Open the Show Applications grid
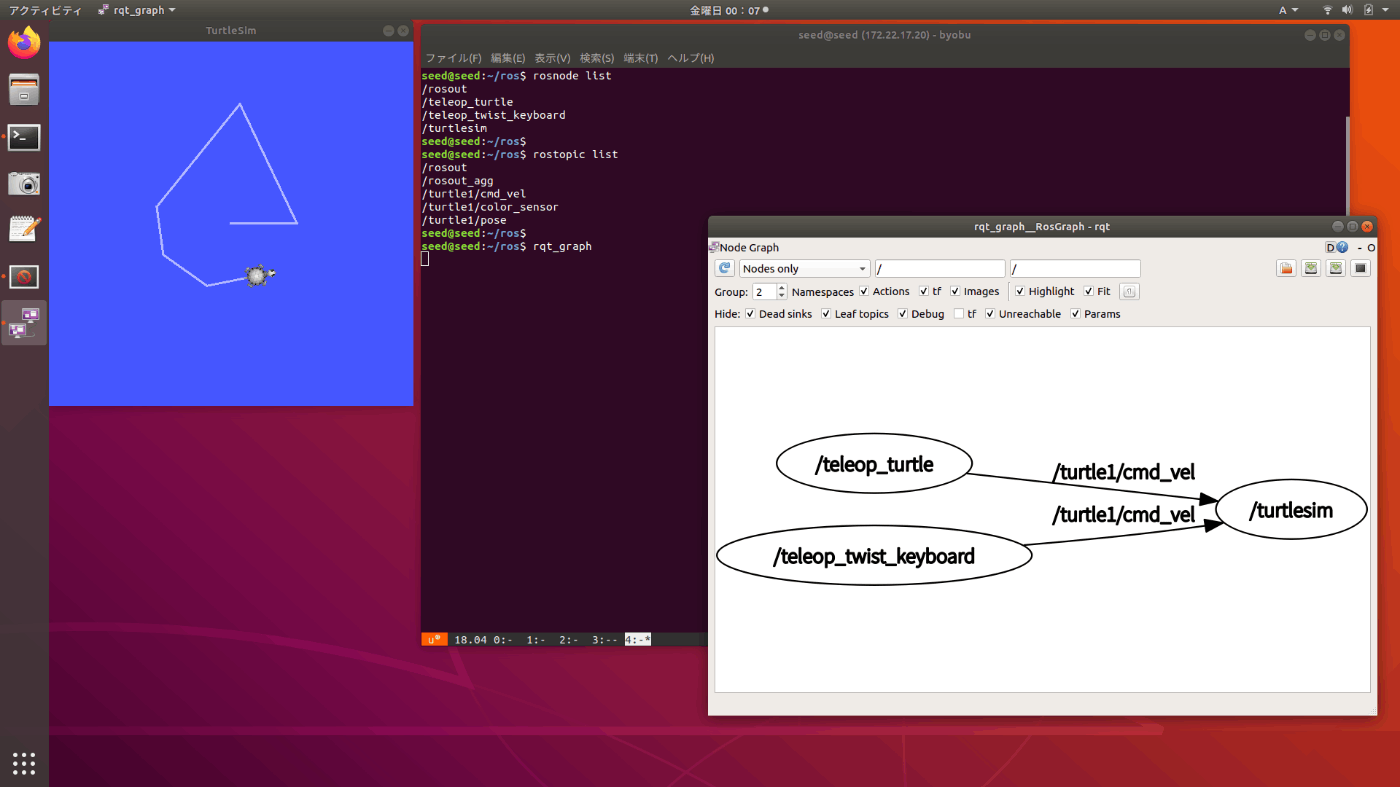The image size is (1400, 787). (x=24, y=763)
